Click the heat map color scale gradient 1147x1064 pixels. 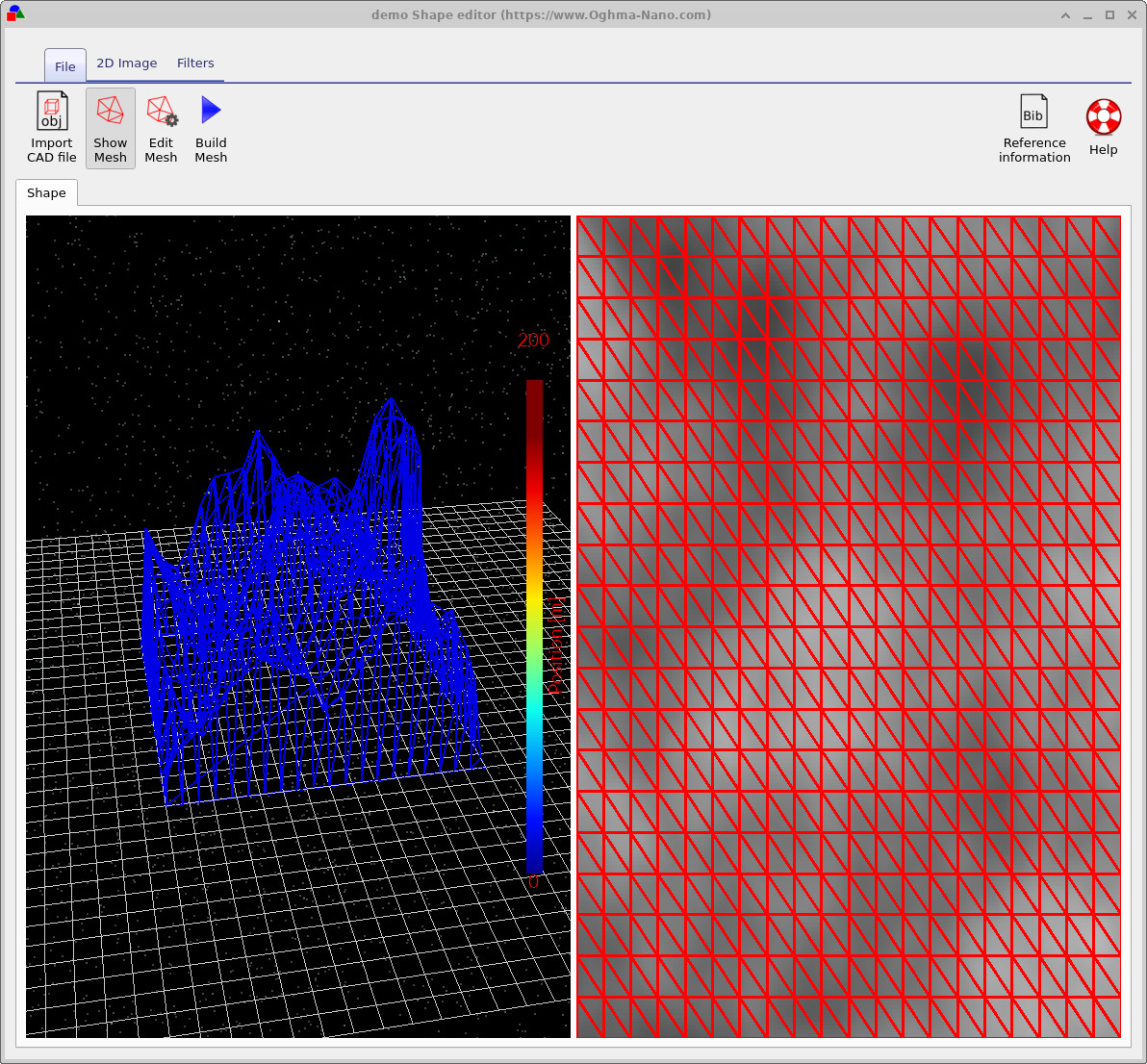pyautogui.click(x=532, y=625)
